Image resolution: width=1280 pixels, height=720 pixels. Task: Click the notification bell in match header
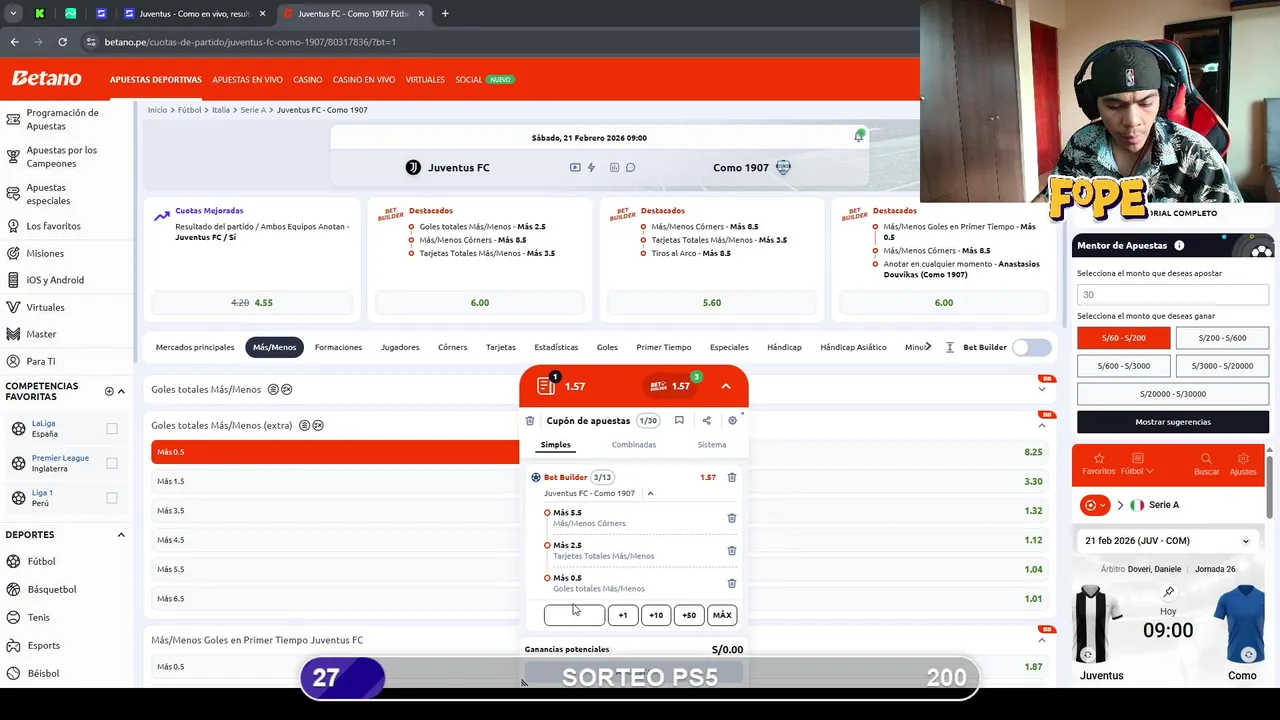858,136
